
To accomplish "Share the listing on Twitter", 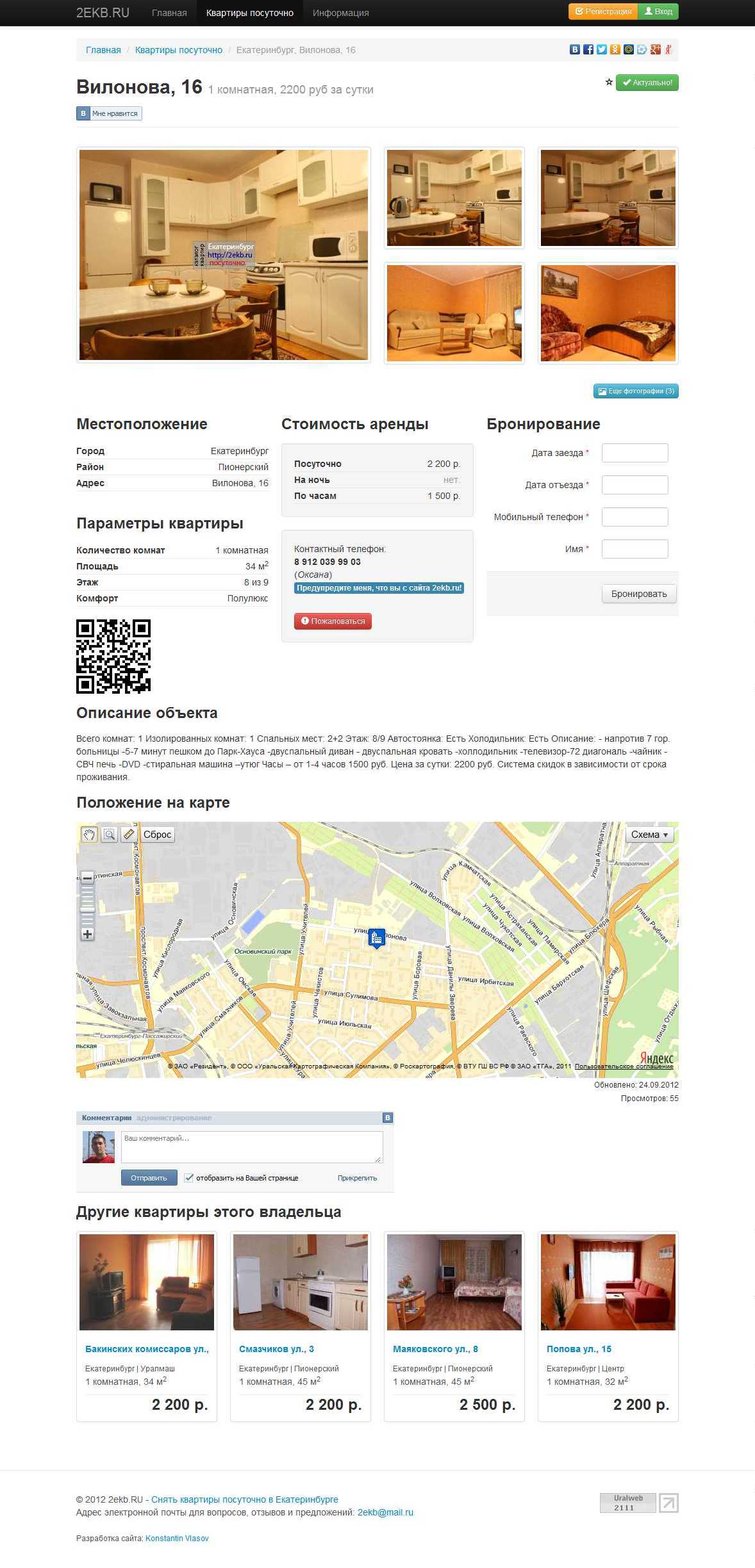I will click(602, 49).
